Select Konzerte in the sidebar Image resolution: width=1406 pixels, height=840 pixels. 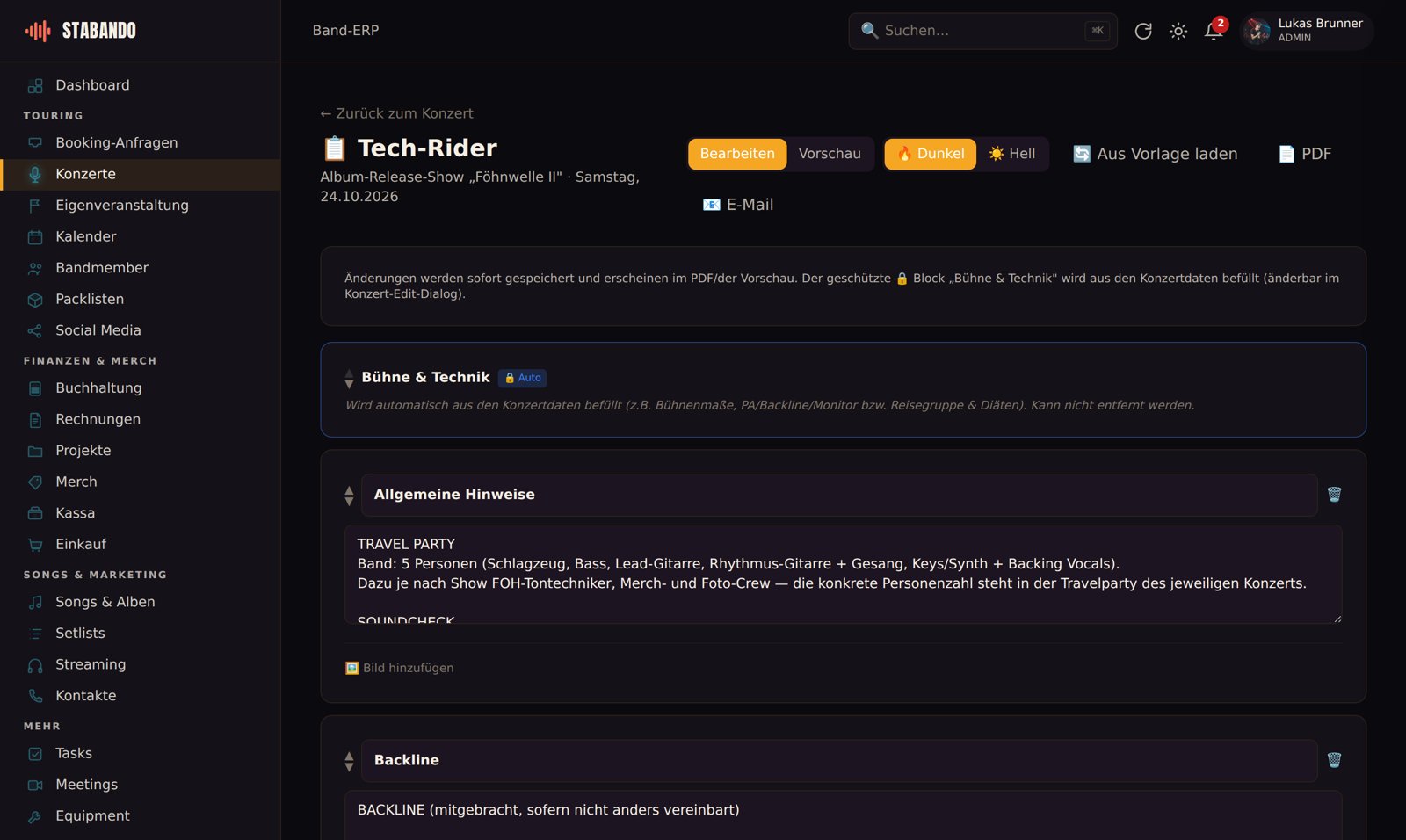141,174
